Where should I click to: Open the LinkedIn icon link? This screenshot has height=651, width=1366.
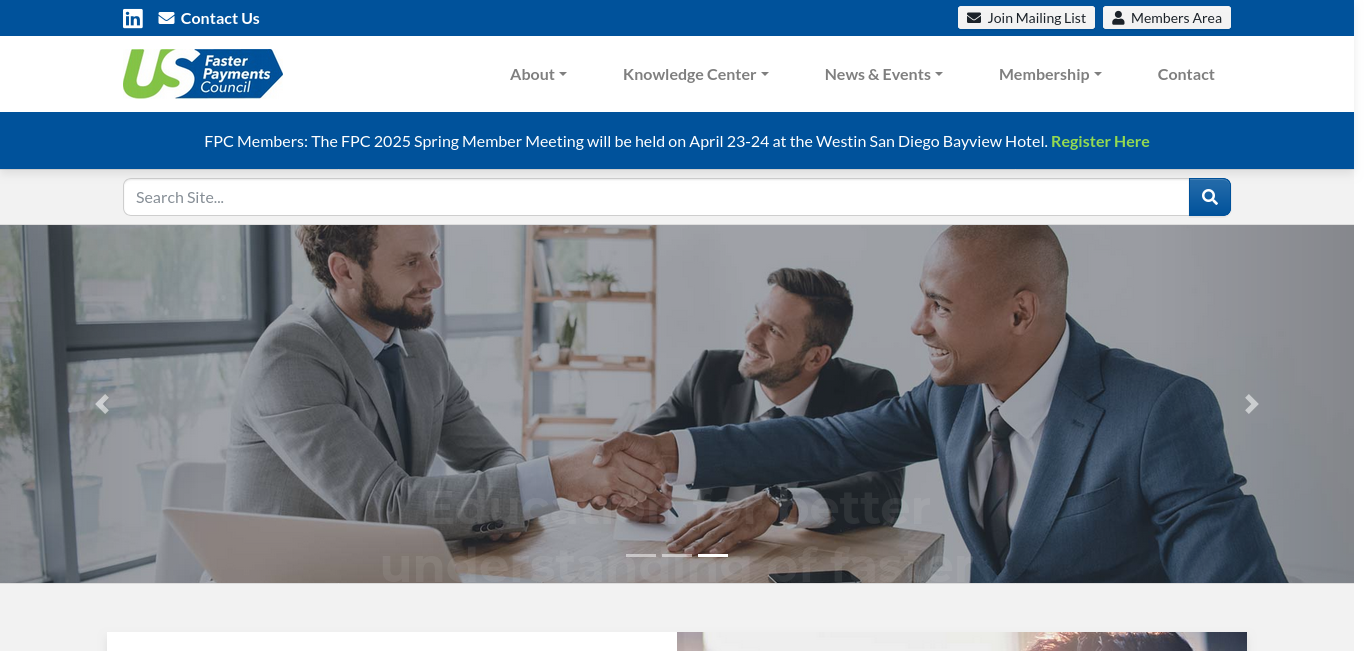(x=133, y=18)
